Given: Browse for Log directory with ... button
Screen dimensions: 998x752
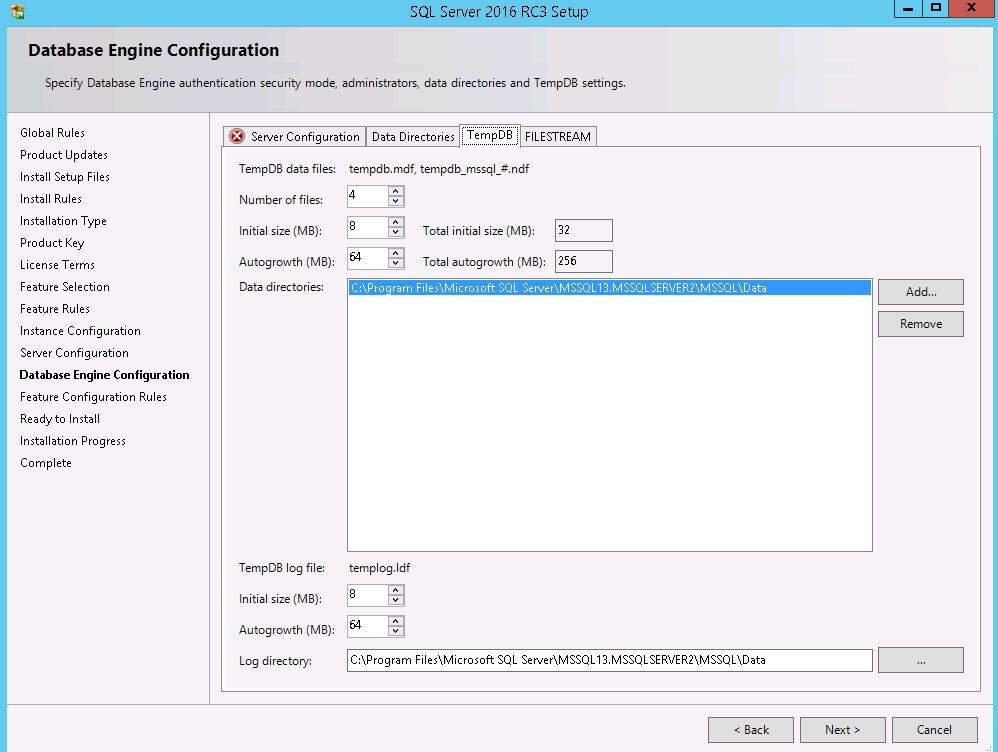Looking at the screenshot, I should click(x=921, y=660).
